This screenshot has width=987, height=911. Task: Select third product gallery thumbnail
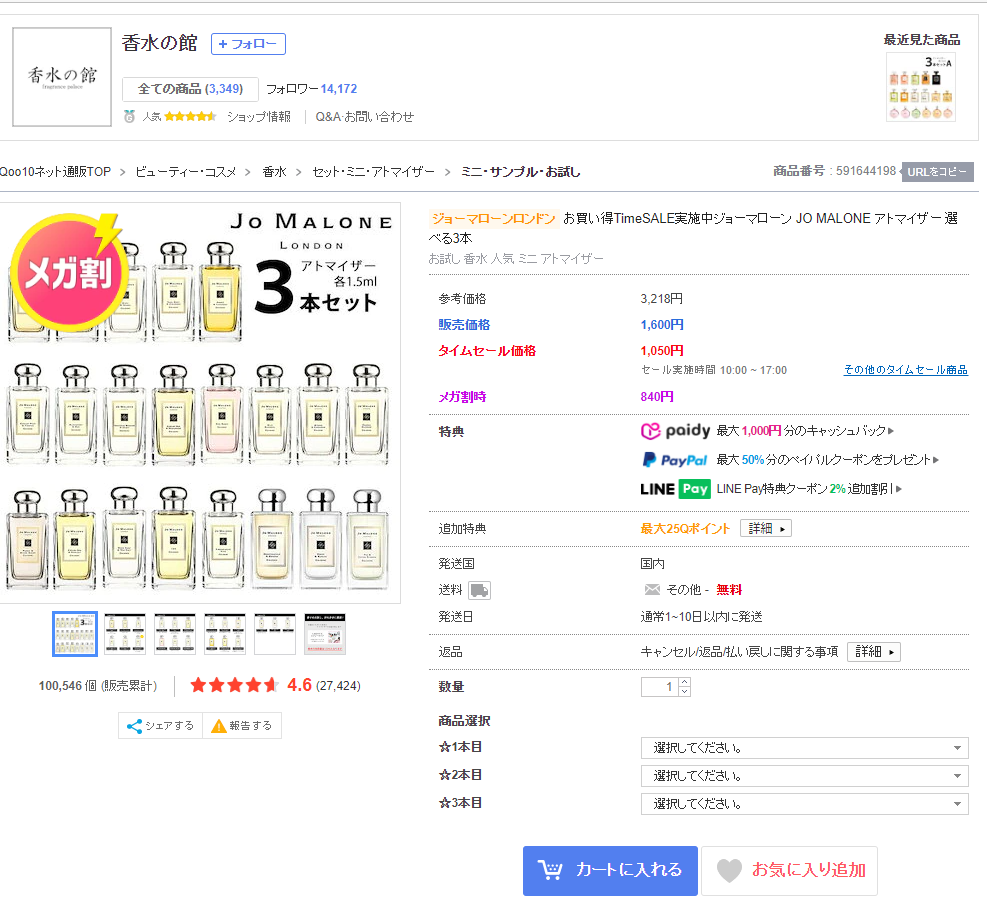tap(174, 634)
